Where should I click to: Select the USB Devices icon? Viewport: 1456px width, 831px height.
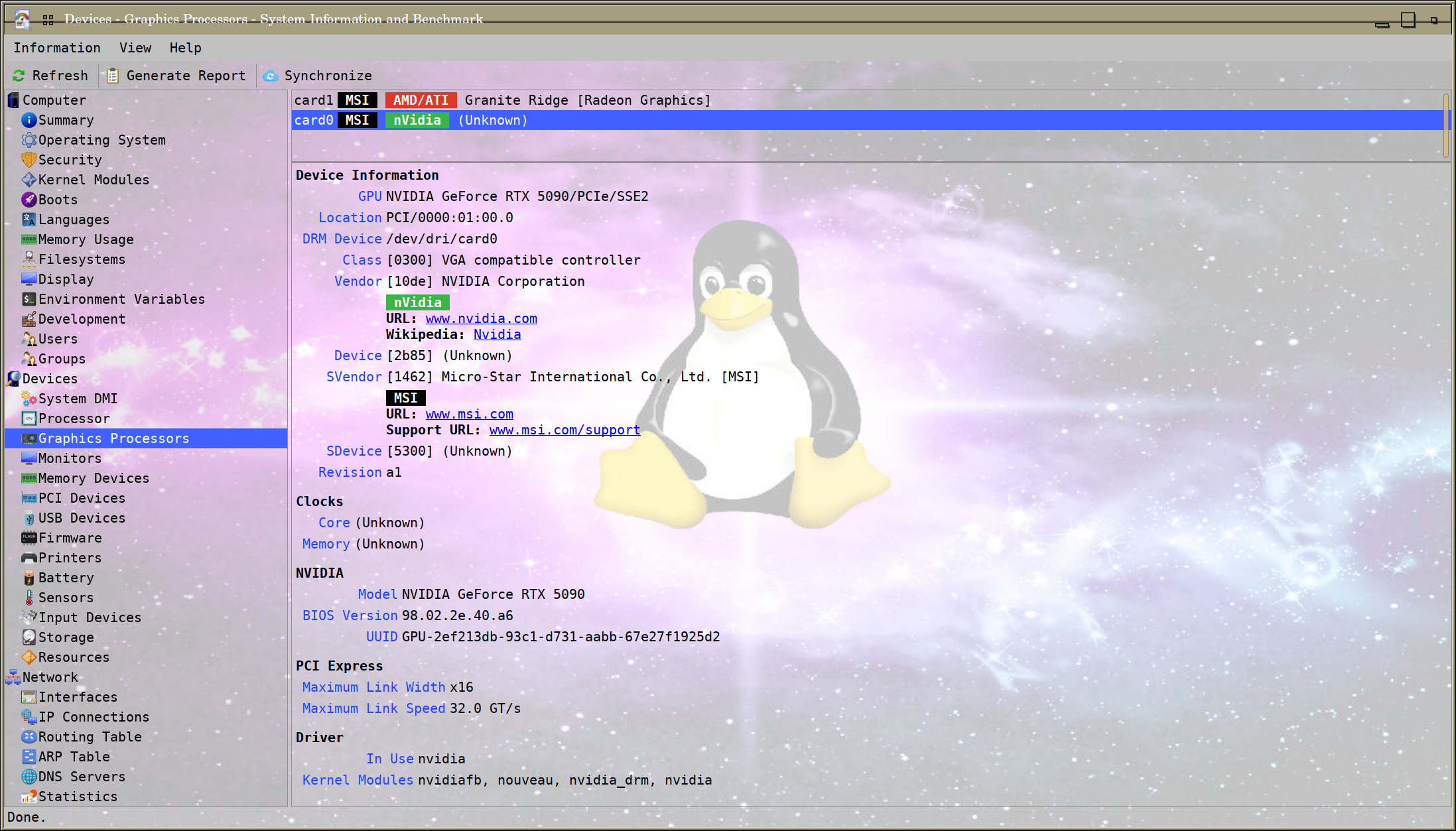(29, 518)
